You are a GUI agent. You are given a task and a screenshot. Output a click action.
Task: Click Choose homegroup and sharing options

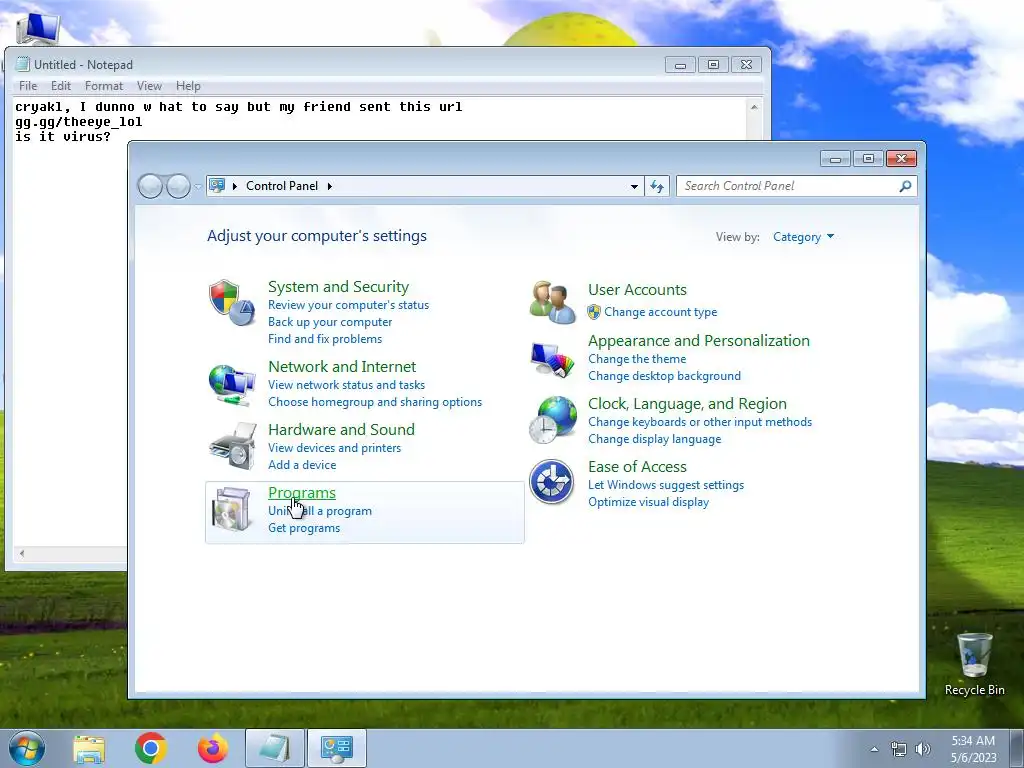pos(375,402)
